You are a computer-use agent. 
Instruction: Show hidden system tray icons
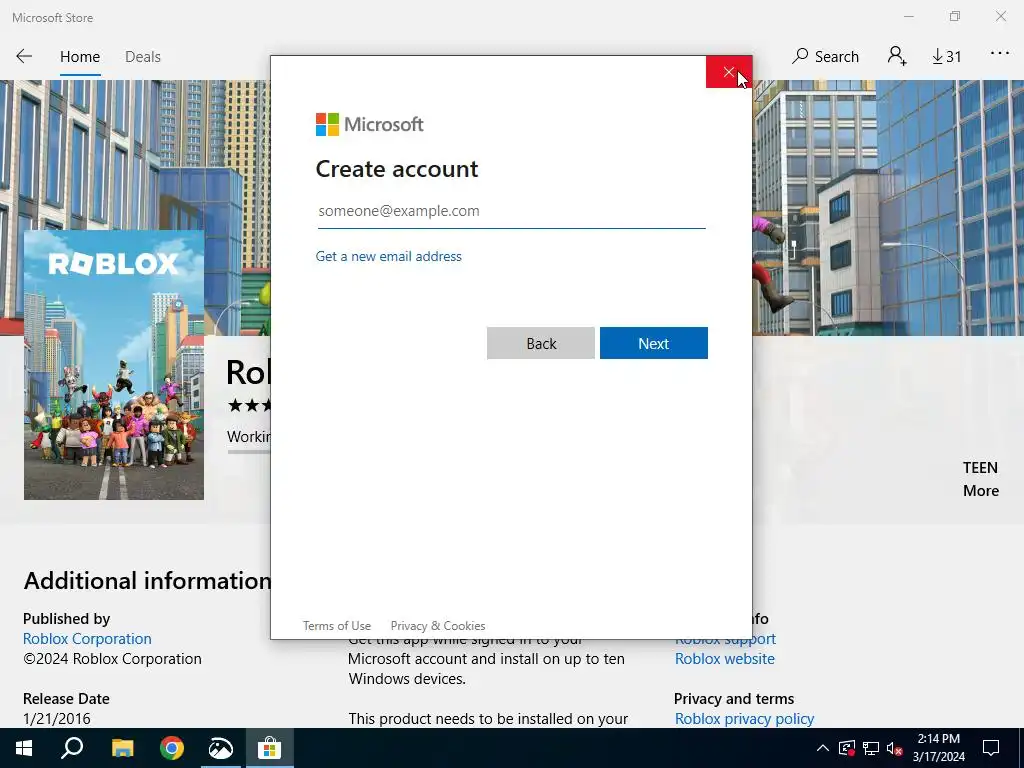point(823,748)
